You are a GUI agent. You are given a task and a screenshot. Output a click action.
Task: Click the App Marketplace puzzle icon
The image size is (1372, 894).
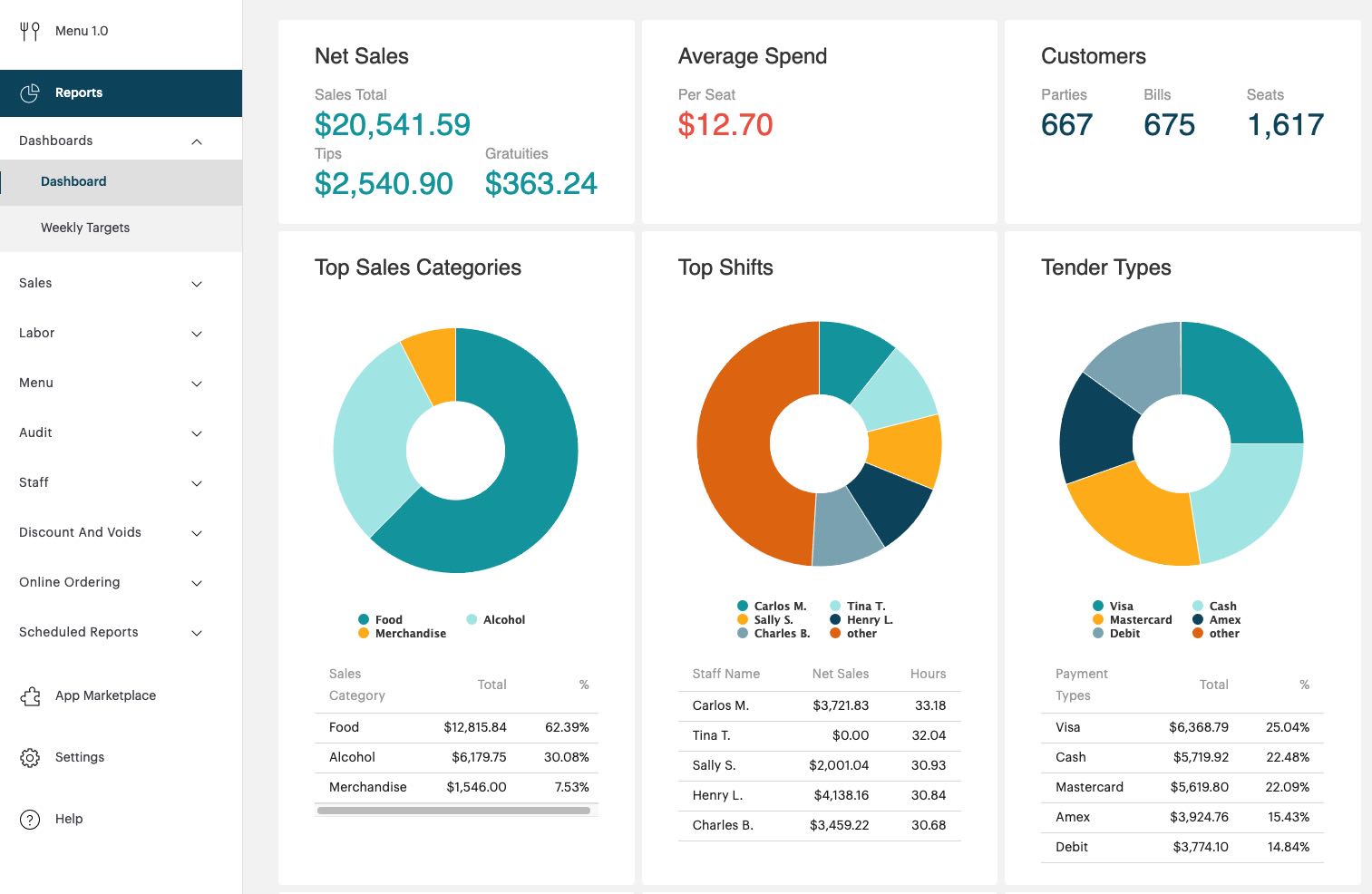30,696
